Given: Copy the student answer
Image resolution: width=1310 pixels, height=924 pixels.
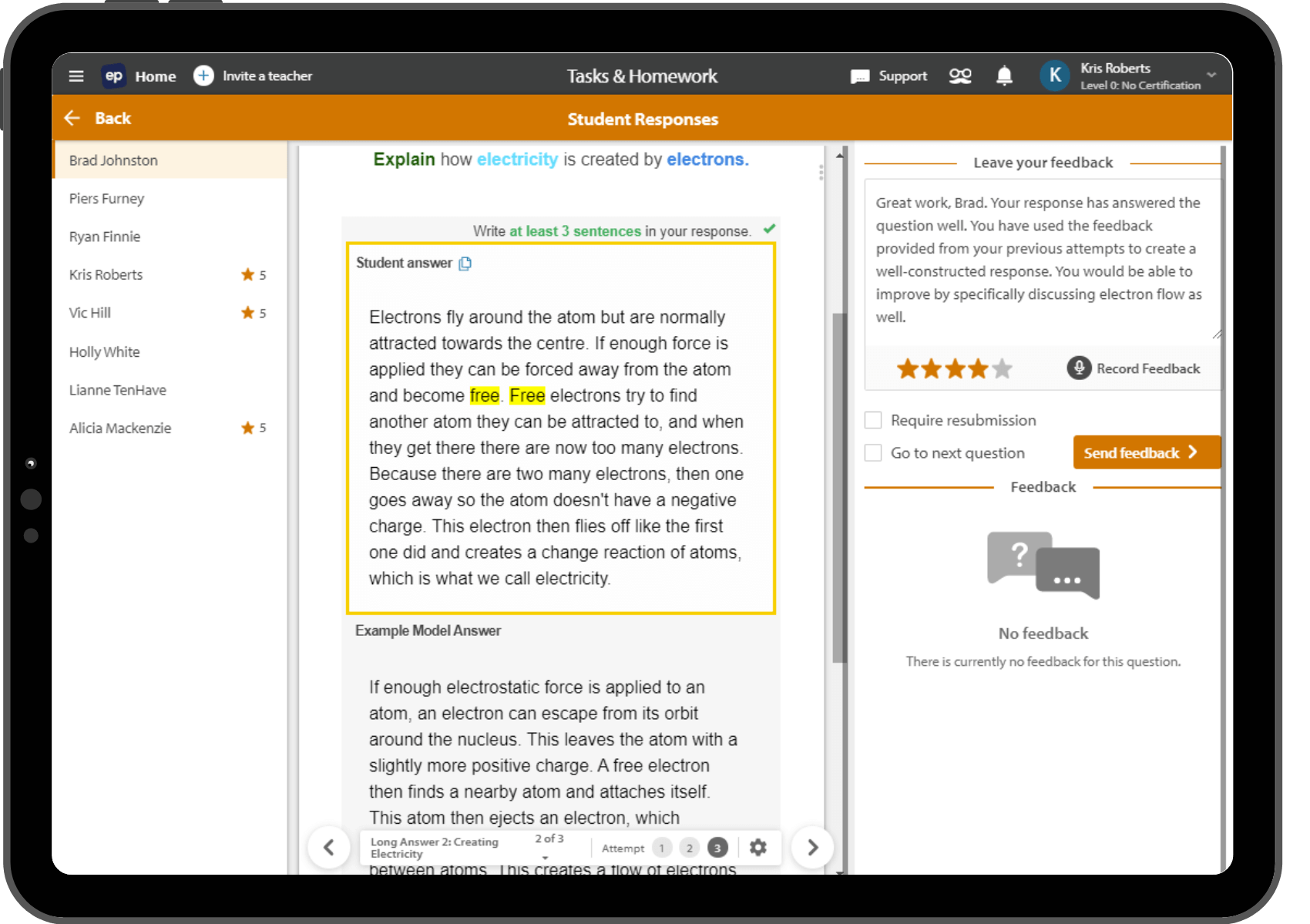Looking at the screenshot, I should pyautogui.click(x=465, y=264).
